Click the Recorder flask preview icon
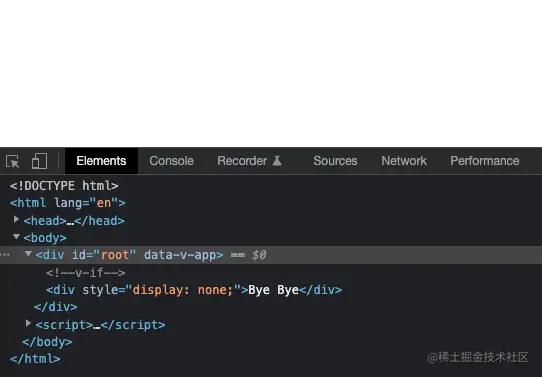 277,161
